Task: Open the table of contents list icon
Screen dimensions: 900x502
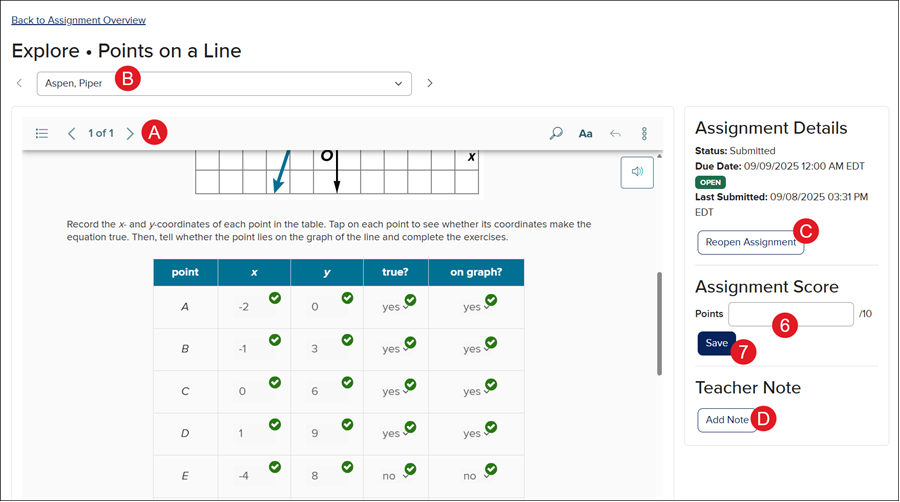Action: click(42, 133)
